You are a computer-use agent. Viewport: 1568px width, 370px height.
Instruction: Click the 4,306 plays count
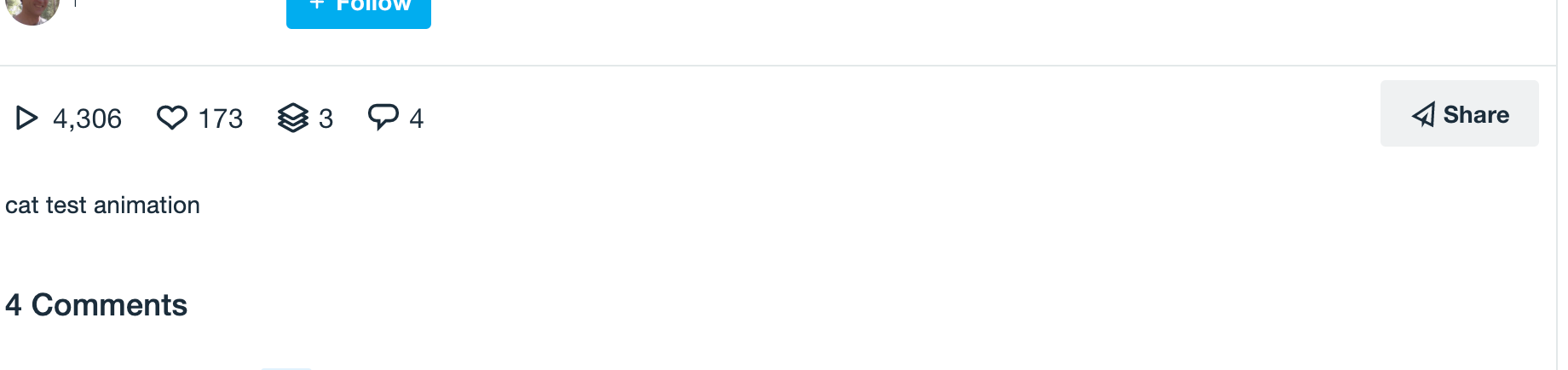87,119
